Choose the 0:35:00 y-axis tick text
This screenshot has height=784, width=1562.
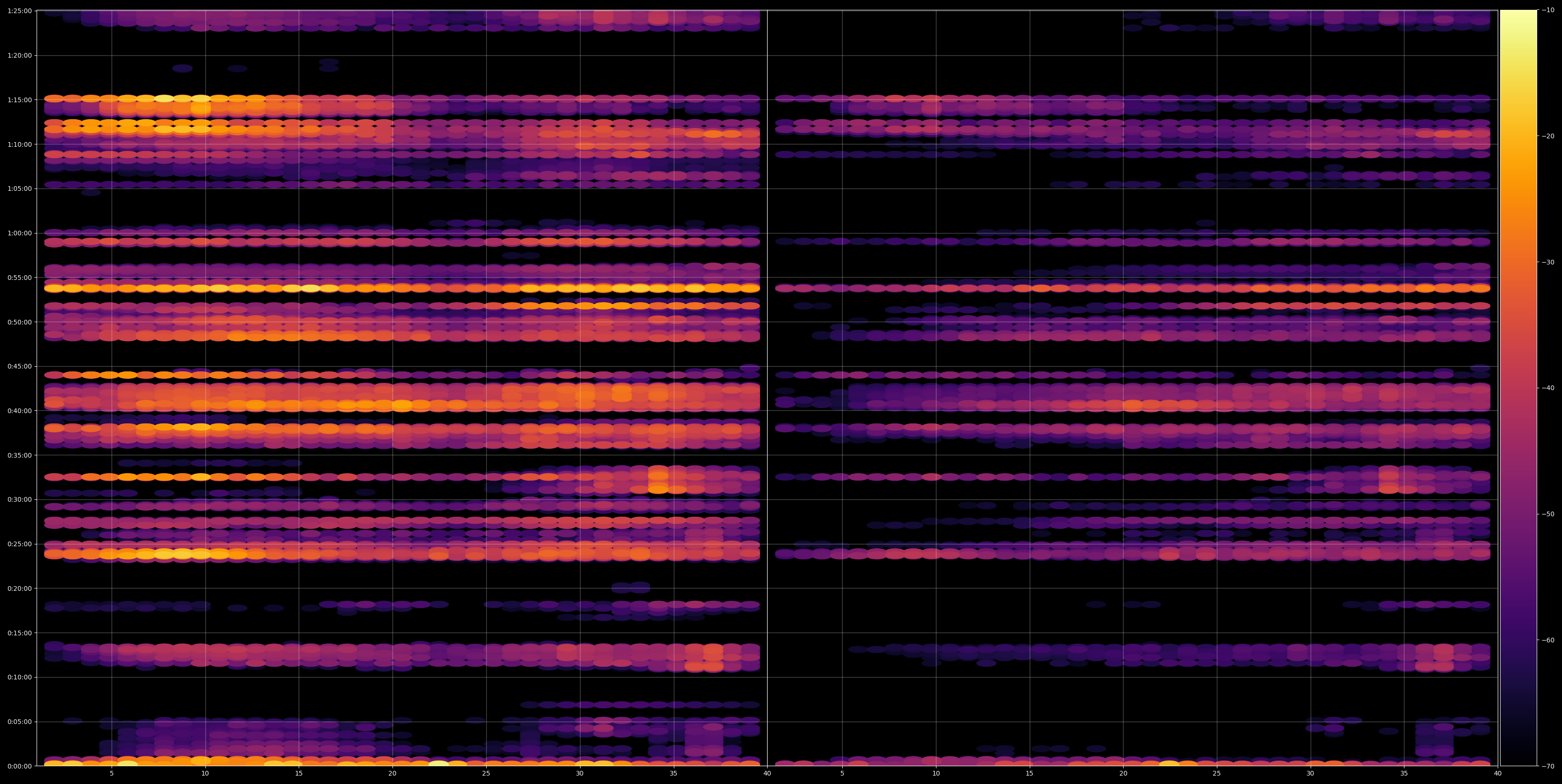tap(19, 455)
